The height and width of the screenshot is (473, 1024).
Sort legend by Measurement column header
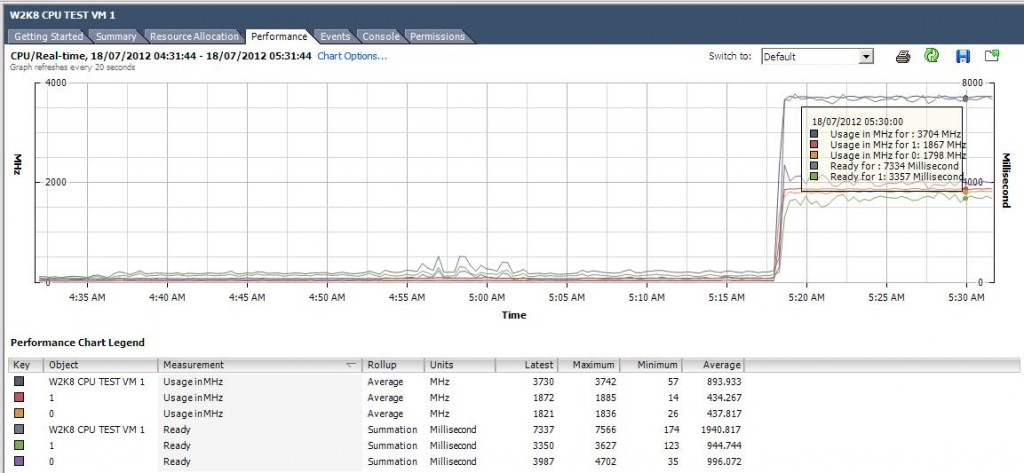click(260, 365)
